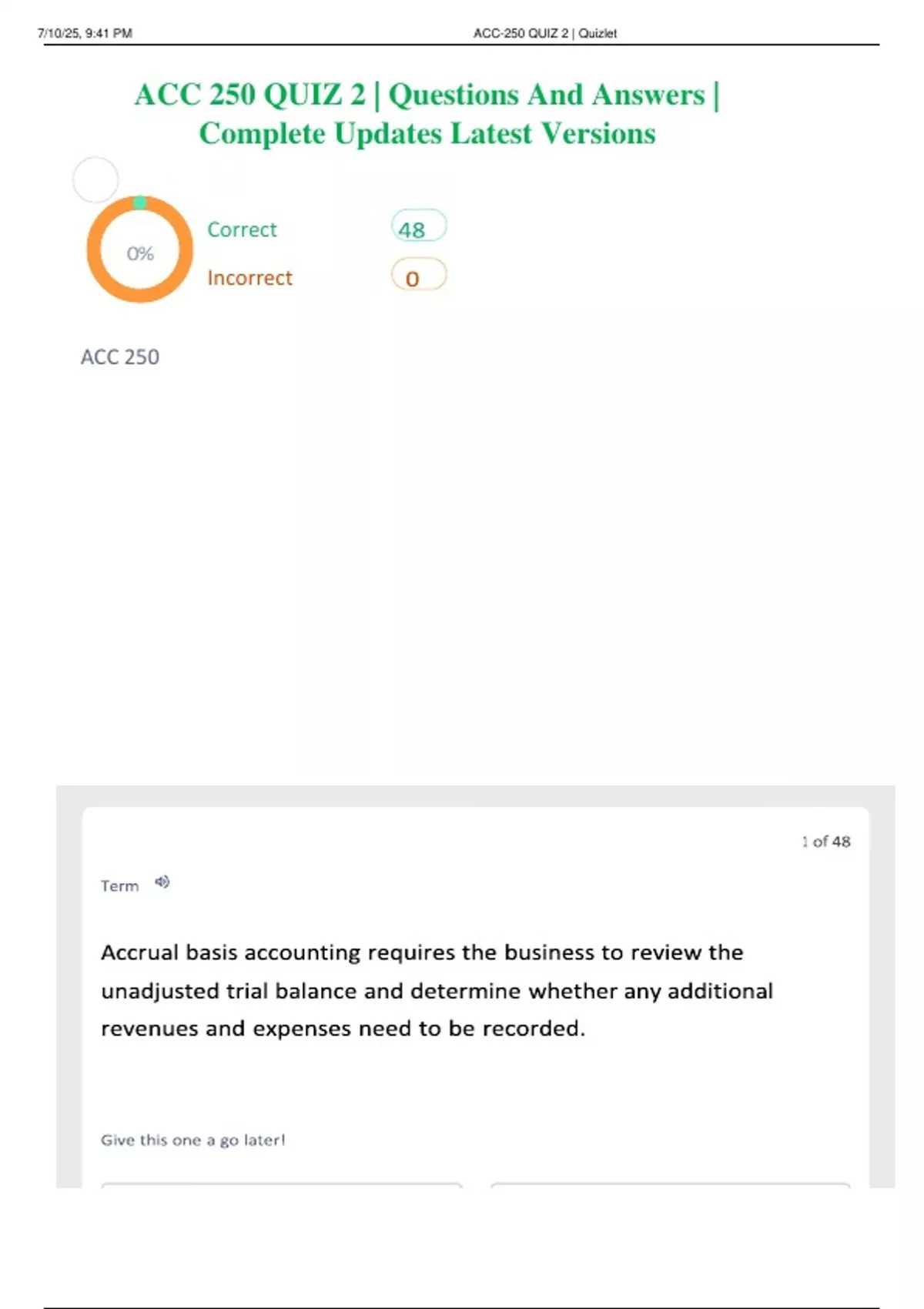Select the ACC 250 set name
The height and width of the screenshot is (1309, 924).
coord(120,357)
